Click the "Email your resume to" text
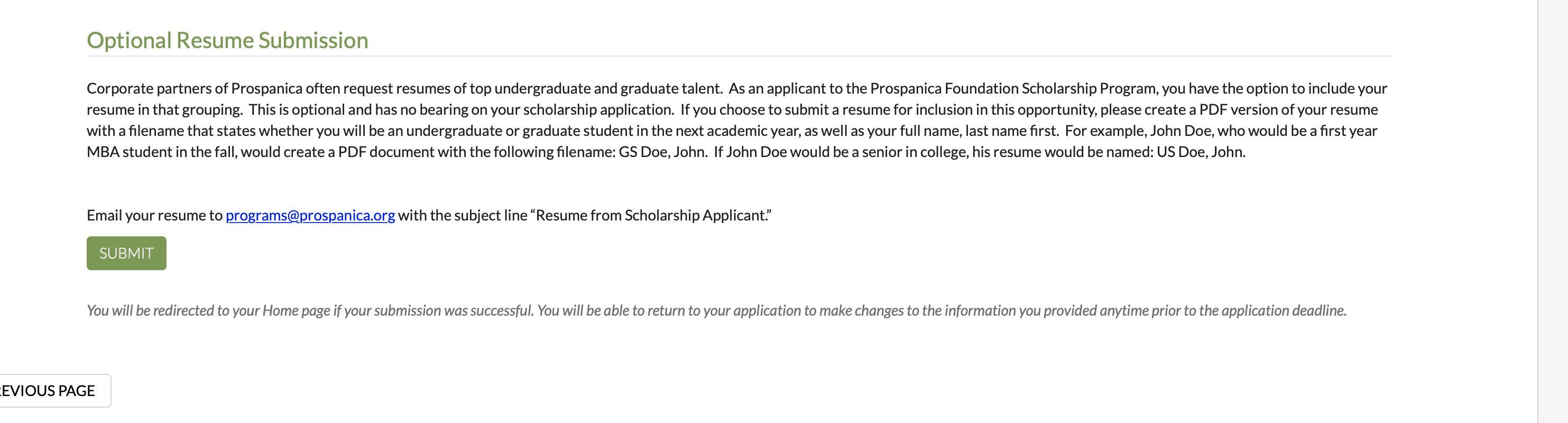The height and width of the screenshot is (423, 1568). point(154,215)
